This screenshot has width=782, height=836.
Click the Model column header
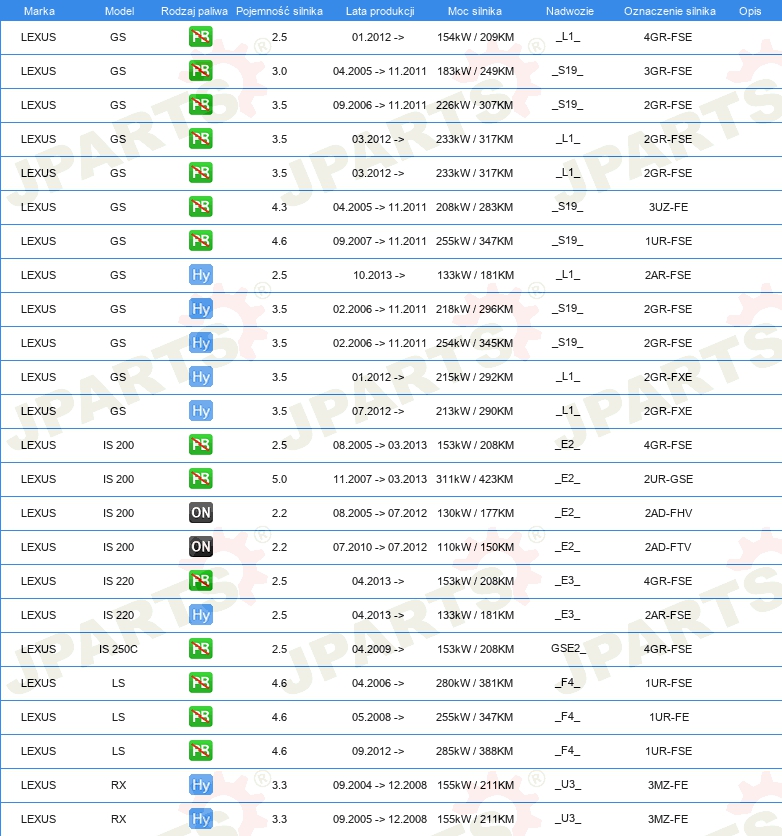119,11
